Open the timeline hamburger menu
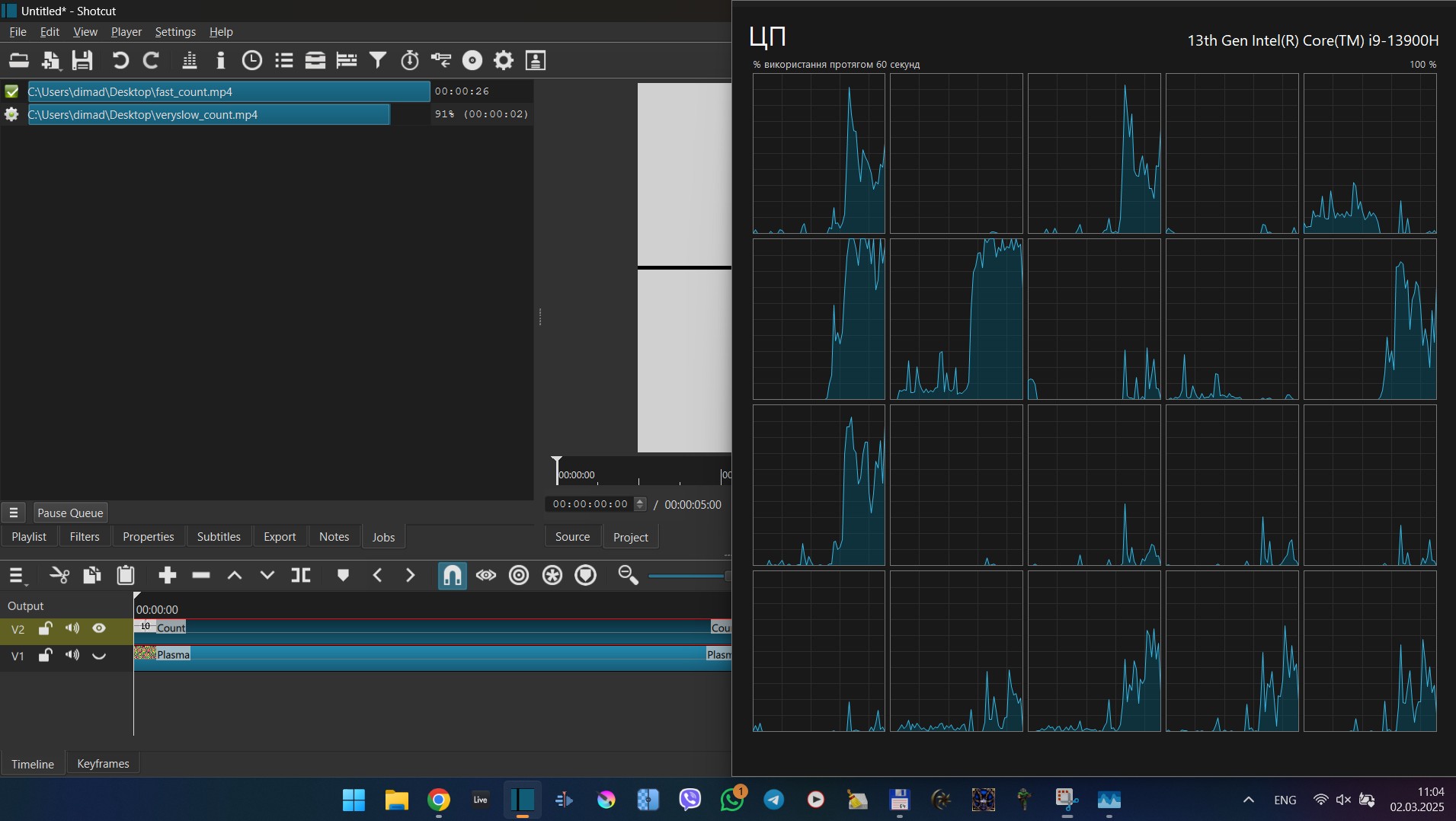The height and width of the screenshot is (821, 1456). point(17,575)
